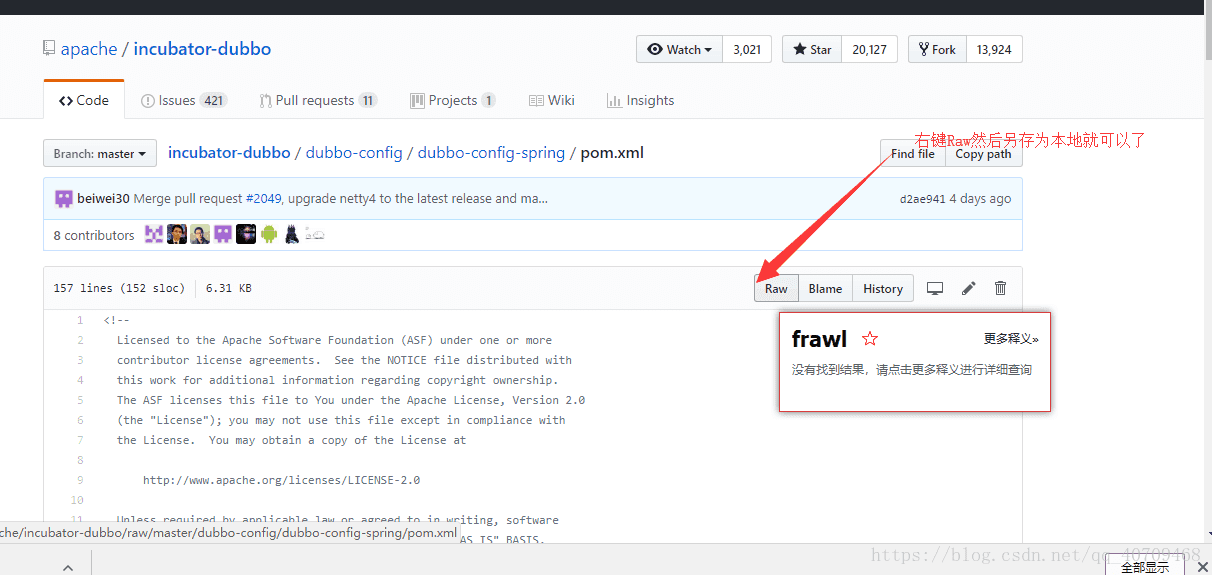Edit the file with the pencil icon
The height and width of the screenshot is (575, 1212).
968,288
